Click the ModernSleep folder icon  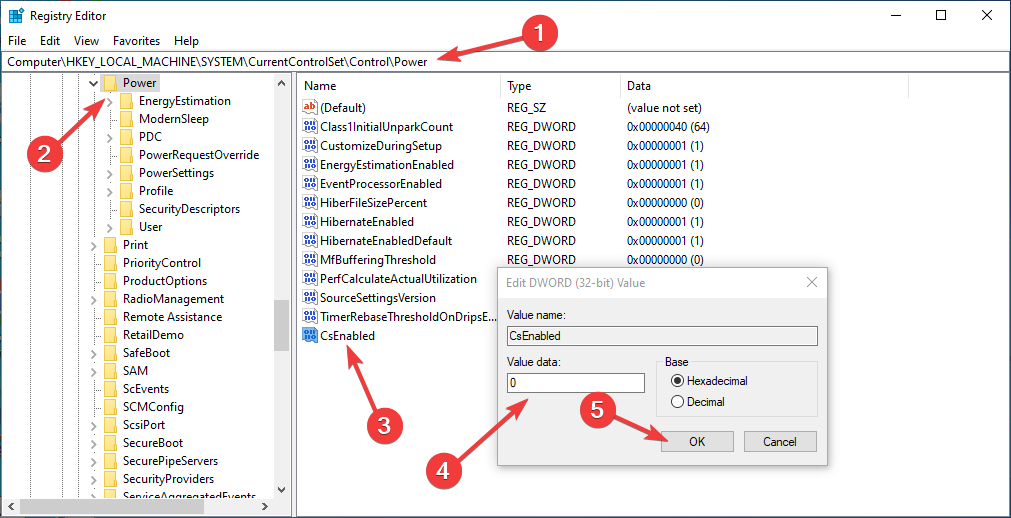point(126,119)
